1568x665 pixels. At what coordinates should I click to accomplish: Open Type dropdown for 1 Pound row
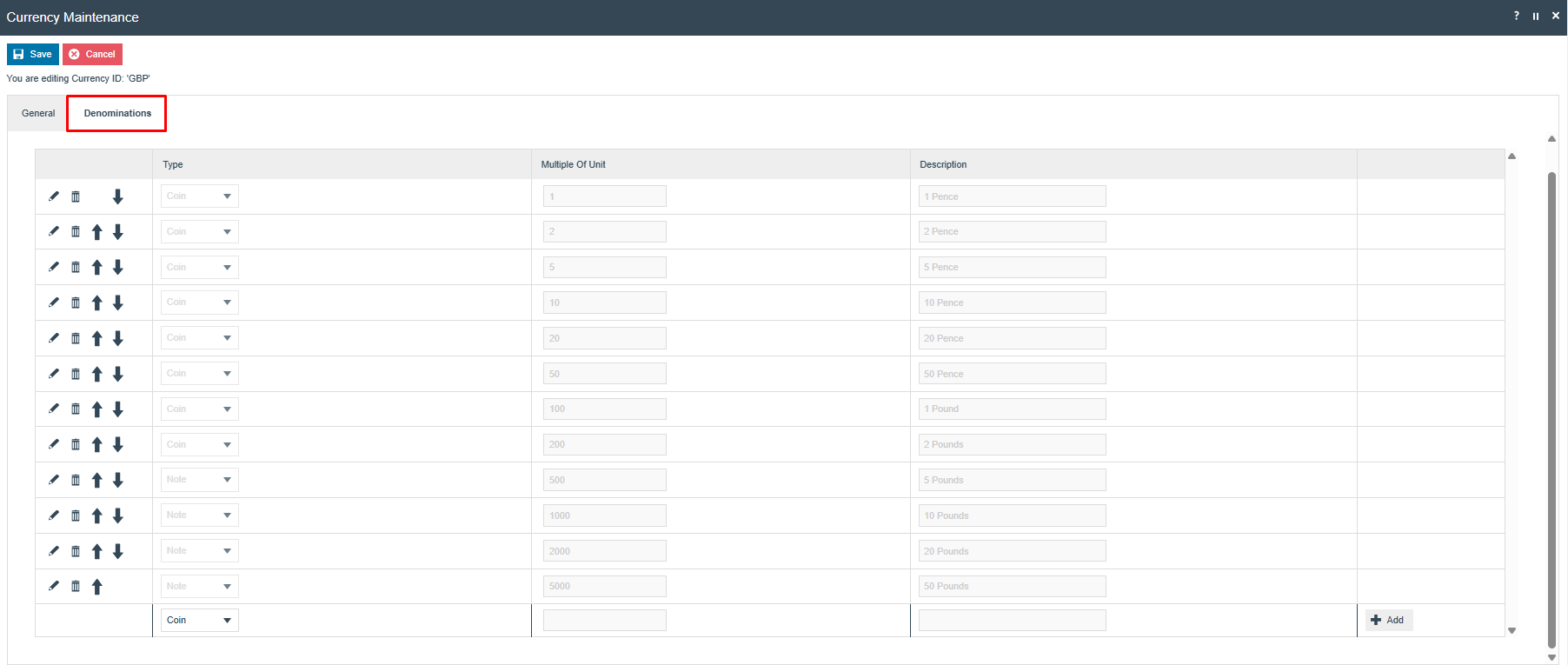(x=200, y=409)
